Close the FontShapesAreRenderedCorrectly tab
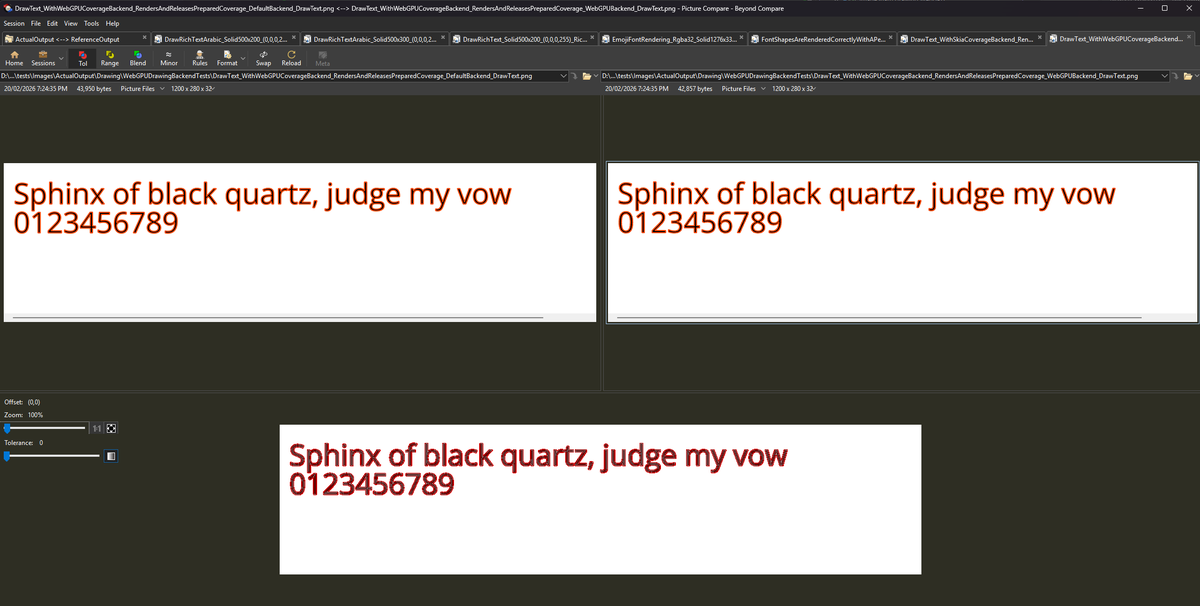The height and width of the screenshot is (606, 1200). 890,39
